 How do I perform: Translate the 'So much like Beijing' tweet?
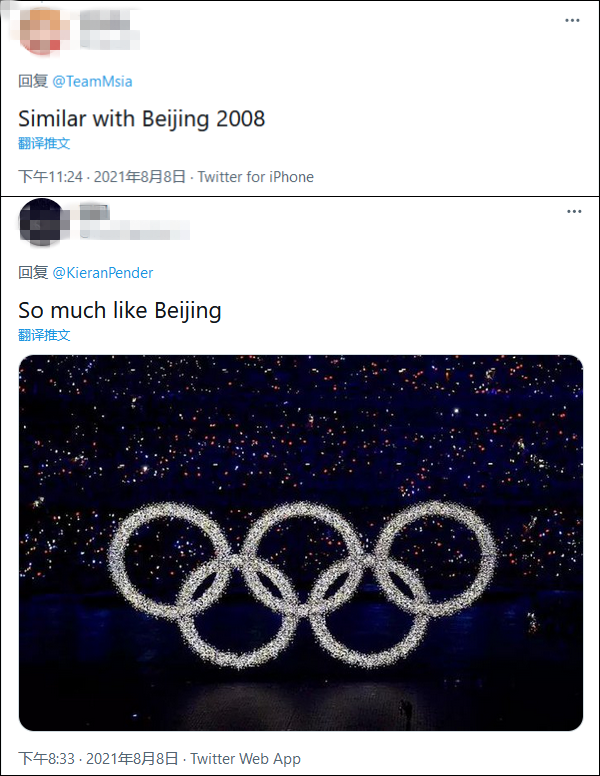tap(44, 335)
